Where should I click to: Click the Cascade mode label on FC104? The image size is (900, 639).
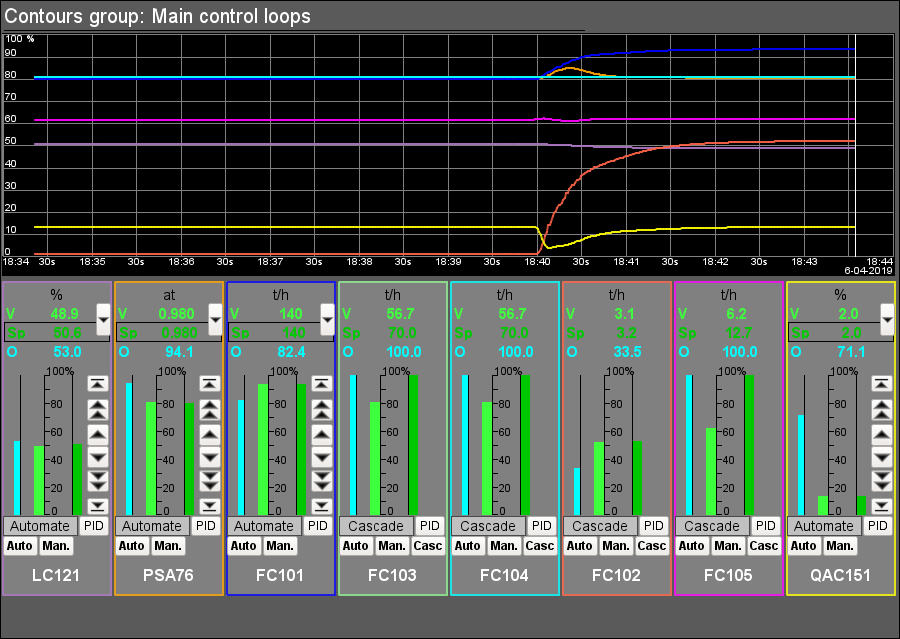tap(488, 526)
